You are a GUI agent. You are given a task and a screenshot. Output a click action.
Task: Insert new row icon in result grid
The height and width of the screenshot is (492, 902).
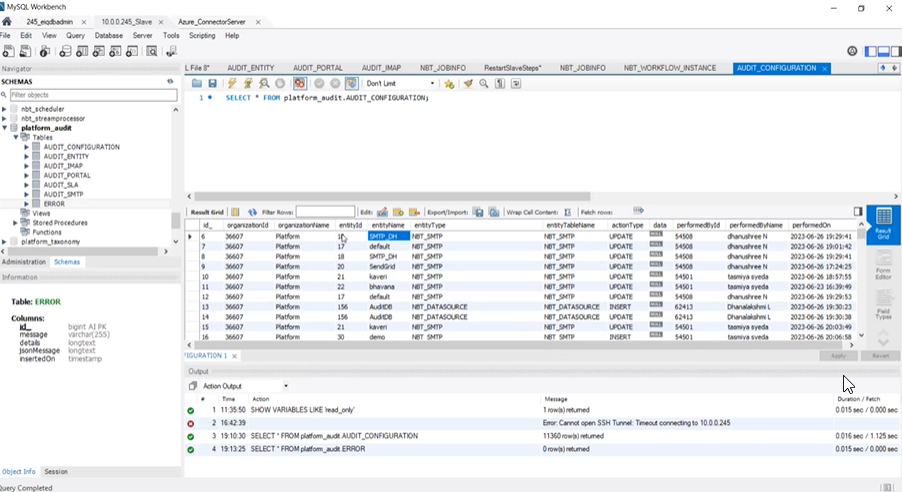pos(398,212)
